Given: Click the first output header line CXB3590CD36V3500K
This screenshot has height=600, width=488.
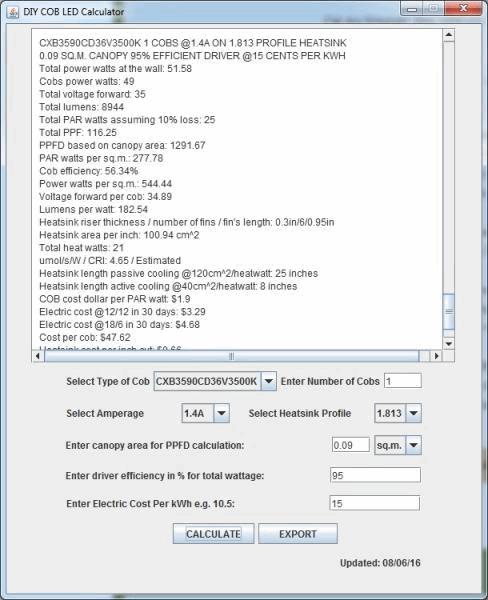Looking at the screenshot, I should (193, 43).
